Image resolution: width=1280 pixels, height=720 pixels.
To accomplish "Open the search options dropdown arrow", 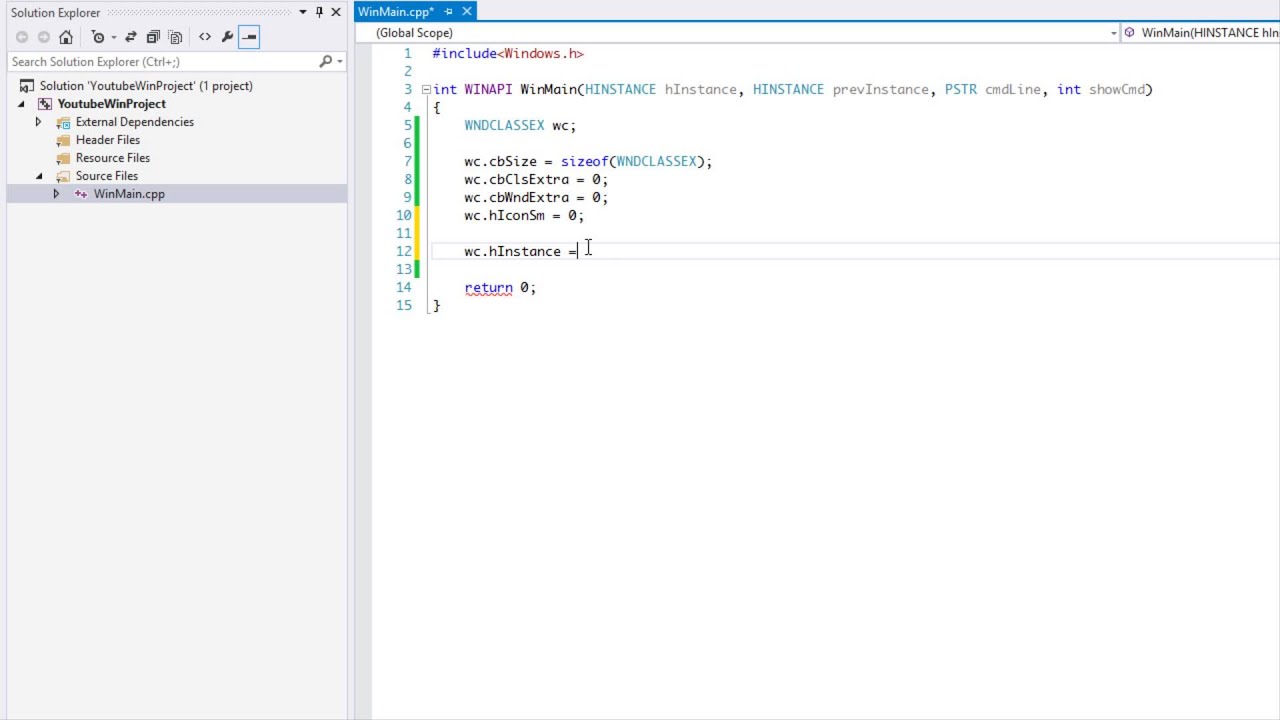I will [x=340, y=61].
